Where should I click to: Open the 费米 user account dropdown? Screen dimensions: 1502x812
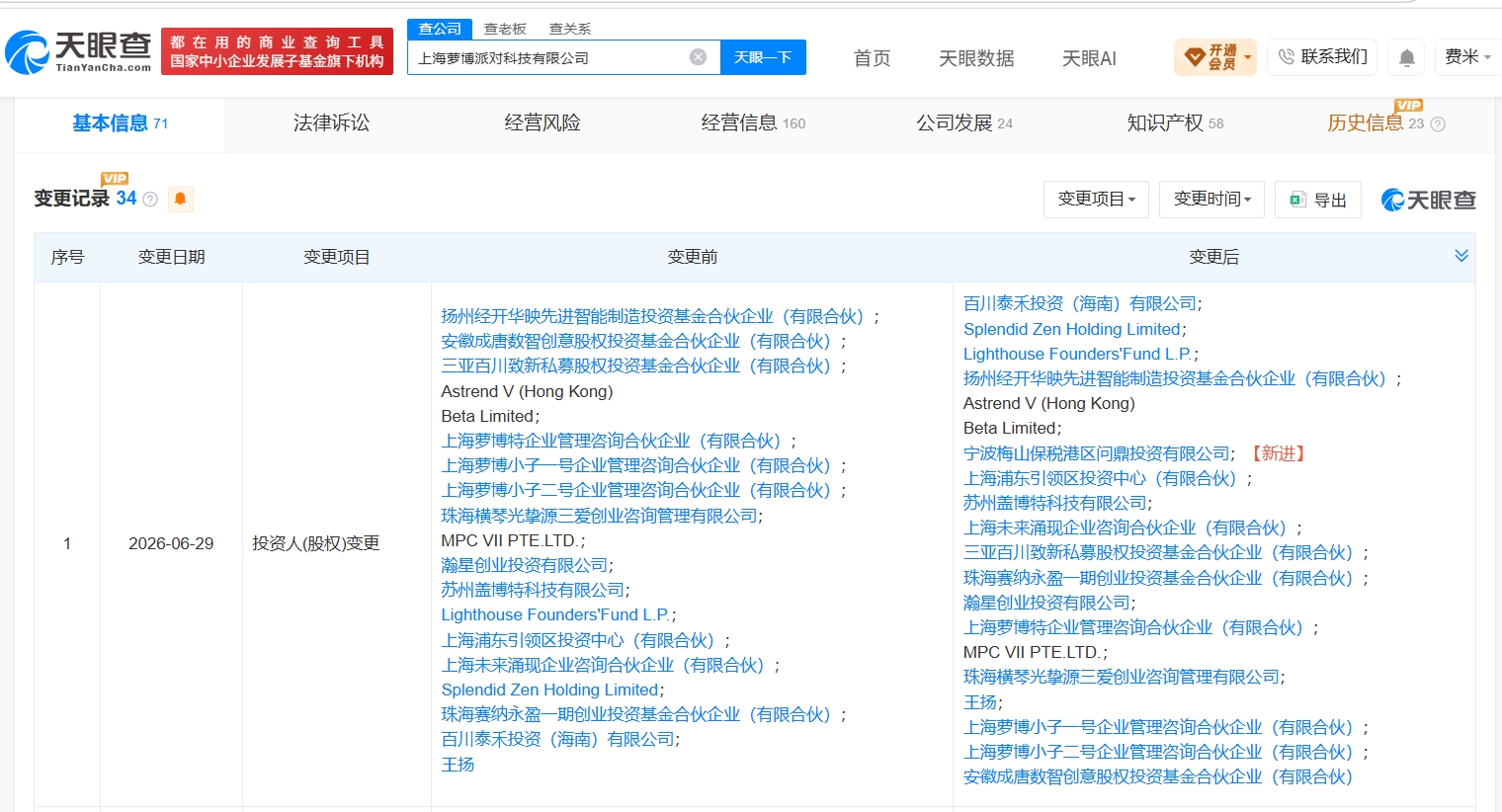point(1467,57)
